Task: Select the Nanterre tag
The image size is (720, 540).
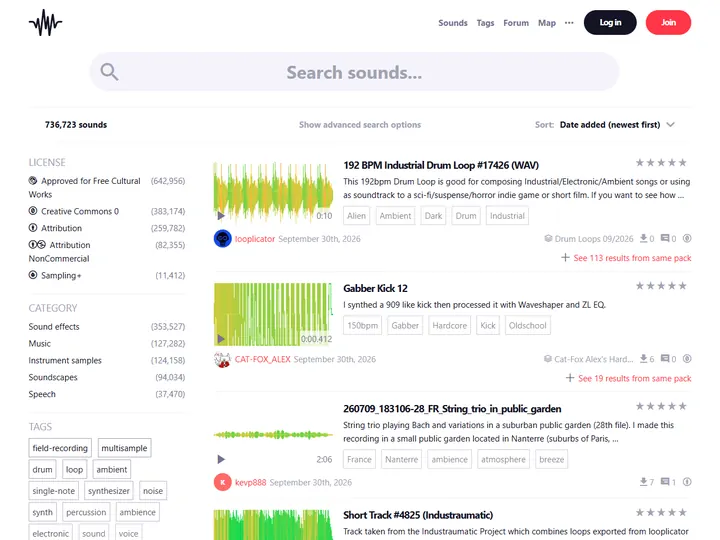Action: click(x=401, y=459)
